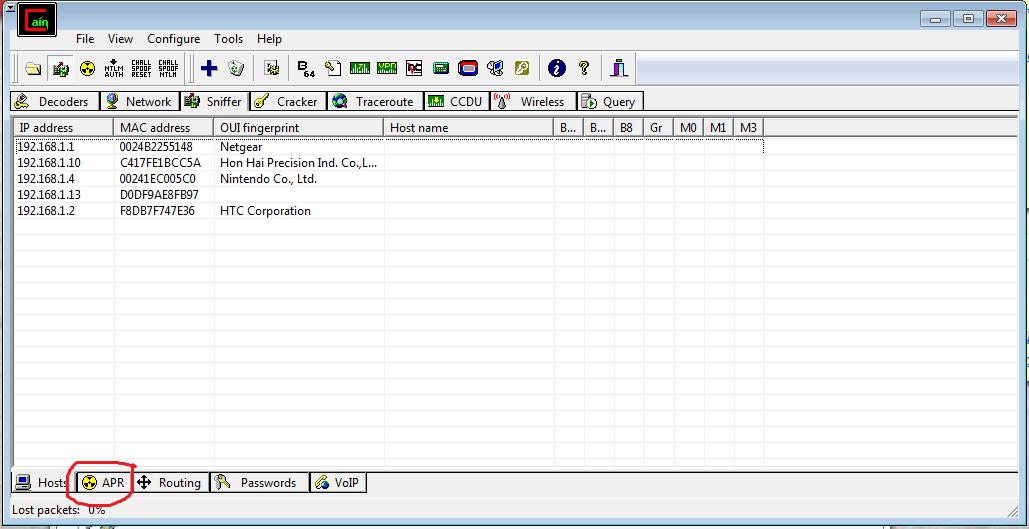
Task: Click the CHALL SPOOF RESET toolbar icon
Action: (141, 68)
